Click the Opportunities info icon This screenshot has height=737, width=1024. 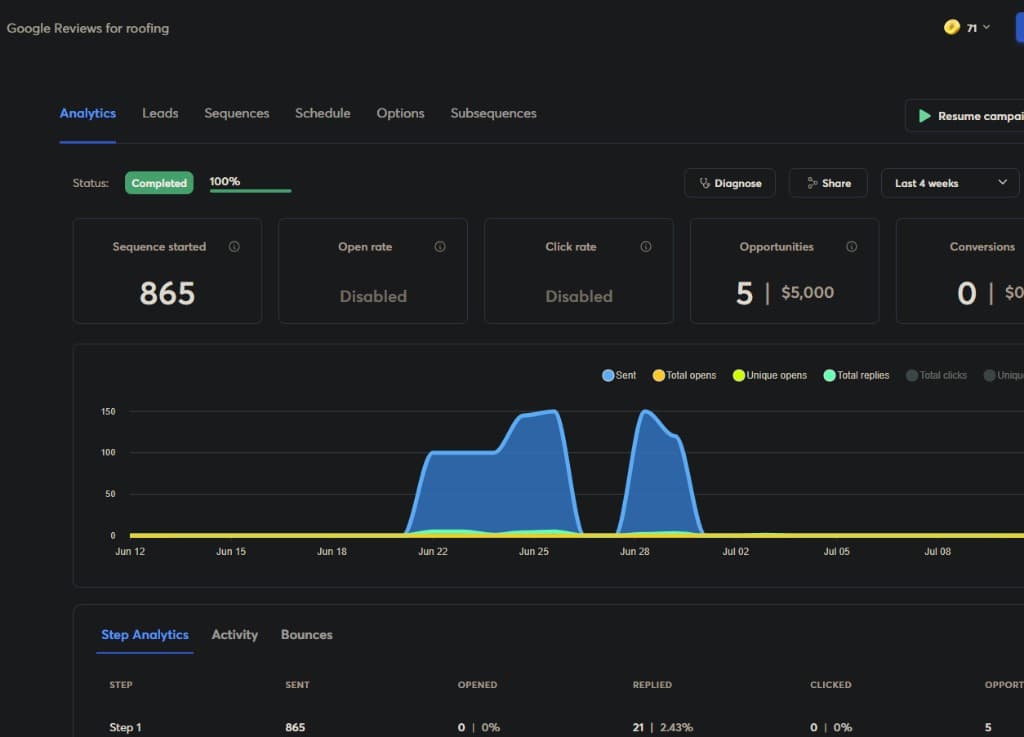(x=852, y=247)
